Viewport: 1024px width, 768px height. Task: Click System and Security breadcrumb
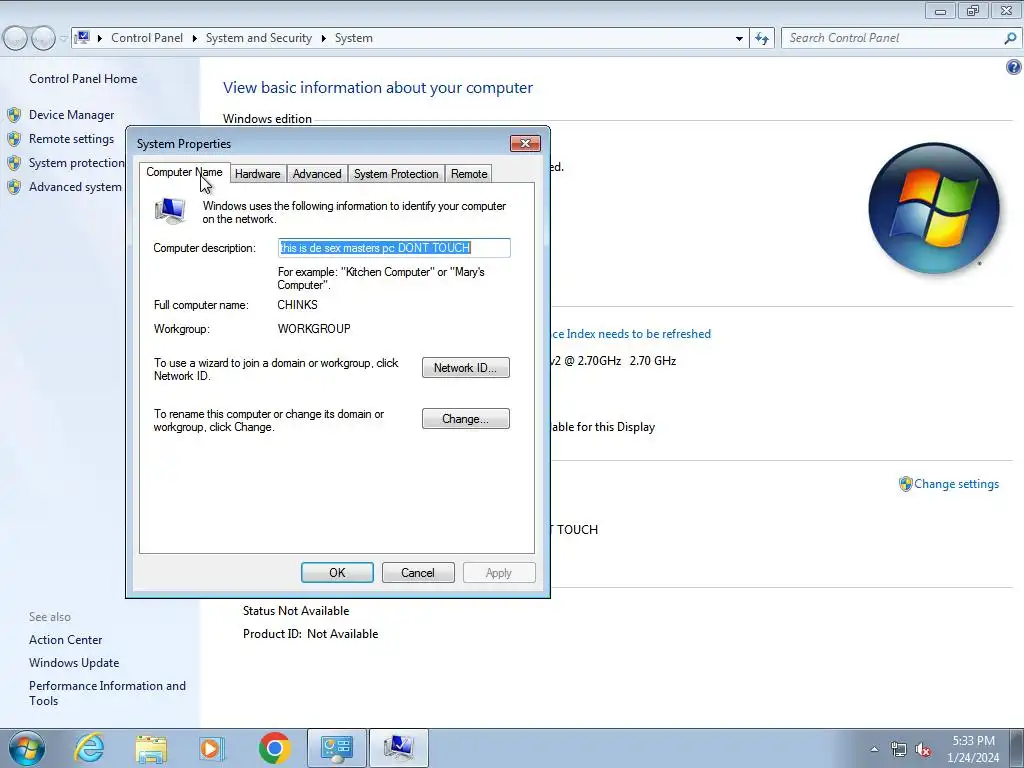click(x=259, y=39)
